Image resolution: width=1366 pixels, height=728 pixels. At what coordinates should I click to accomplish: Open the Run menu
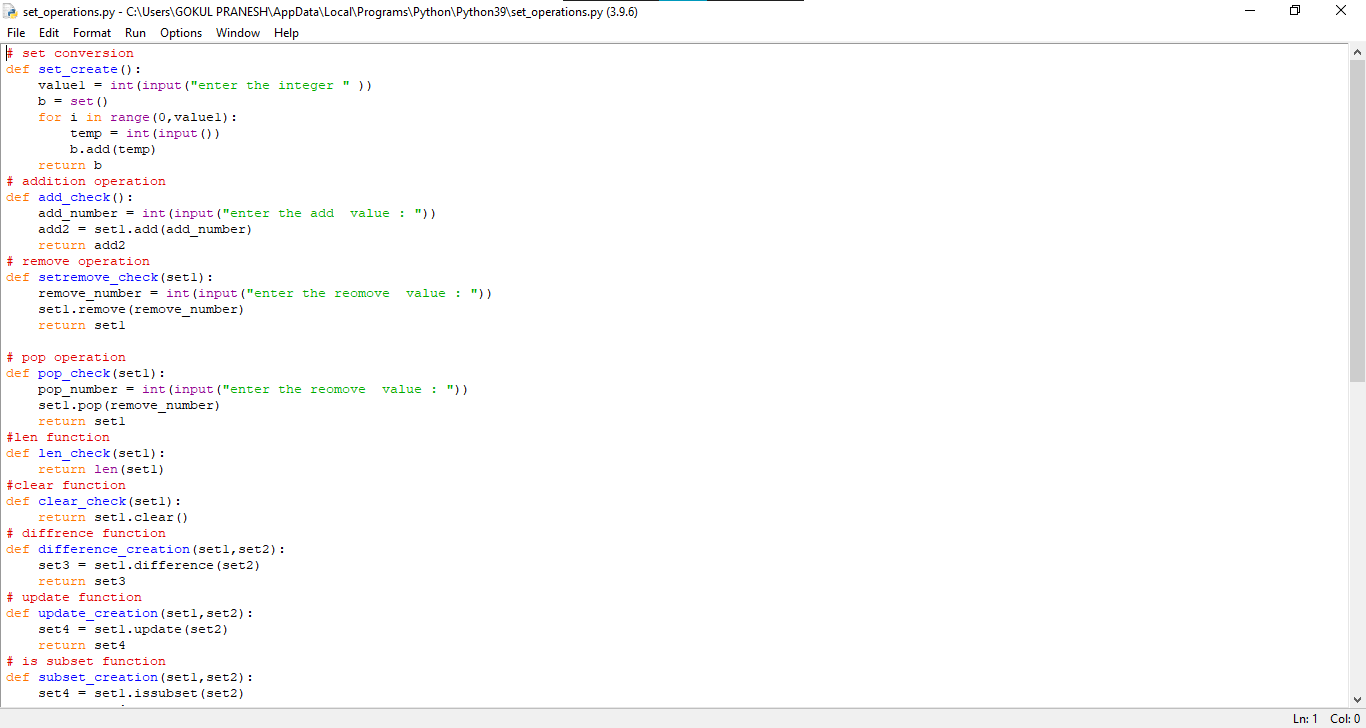click(135, 33)
